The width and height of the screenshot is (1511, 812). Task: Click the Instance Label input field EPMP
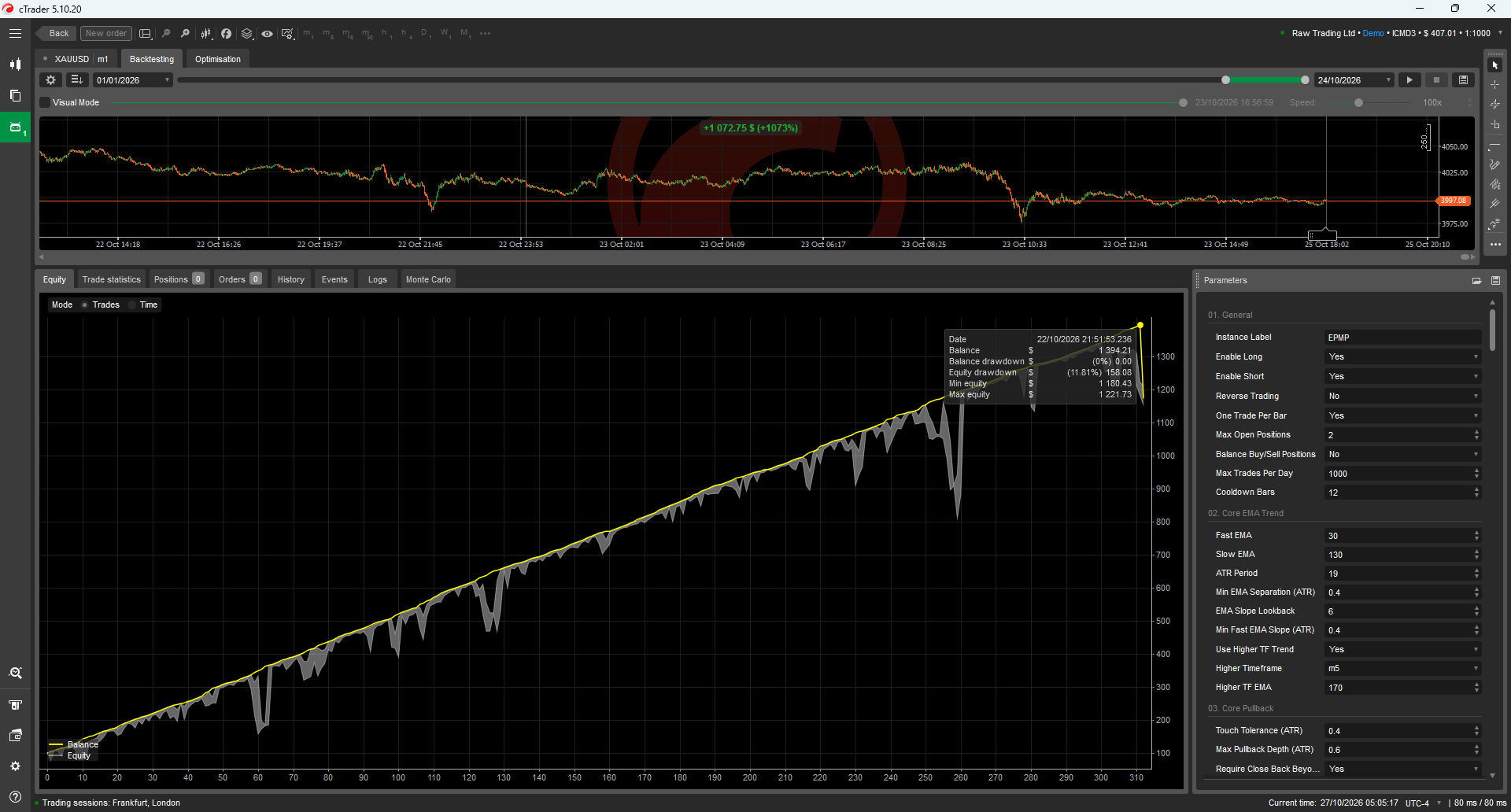coord(1403,338)
